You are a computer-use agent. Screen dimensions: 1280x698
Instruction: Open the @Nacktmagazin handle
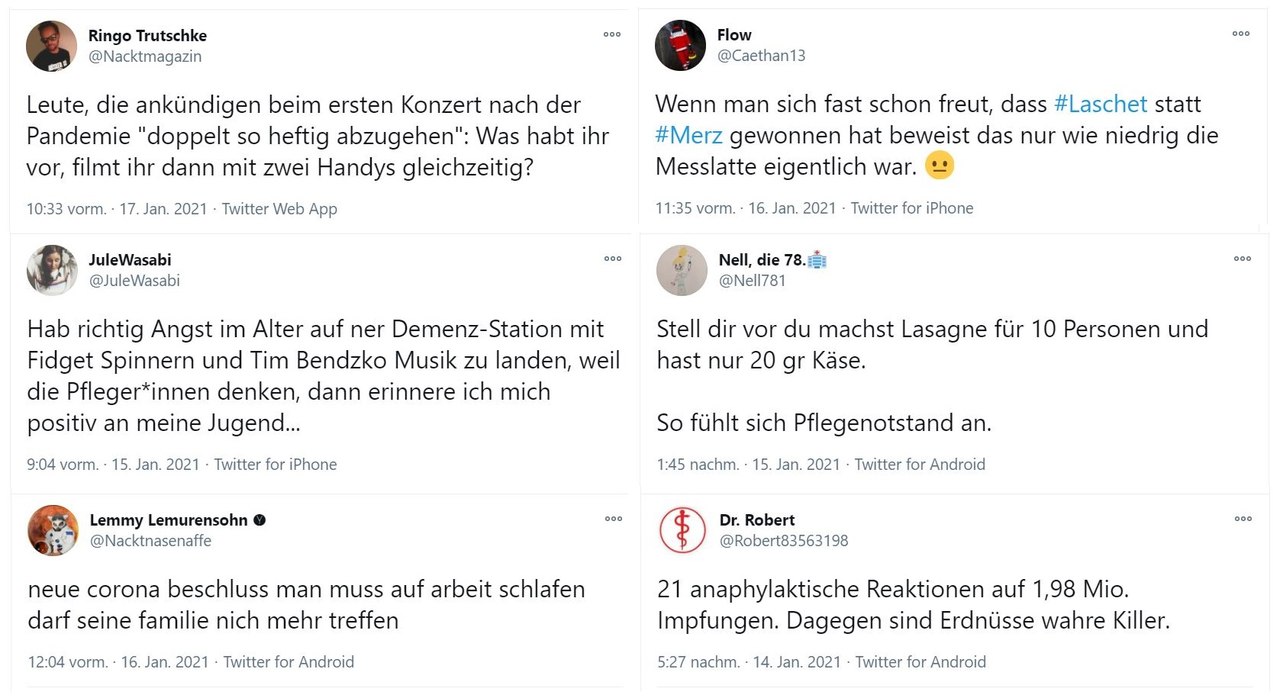coord(145,57)
